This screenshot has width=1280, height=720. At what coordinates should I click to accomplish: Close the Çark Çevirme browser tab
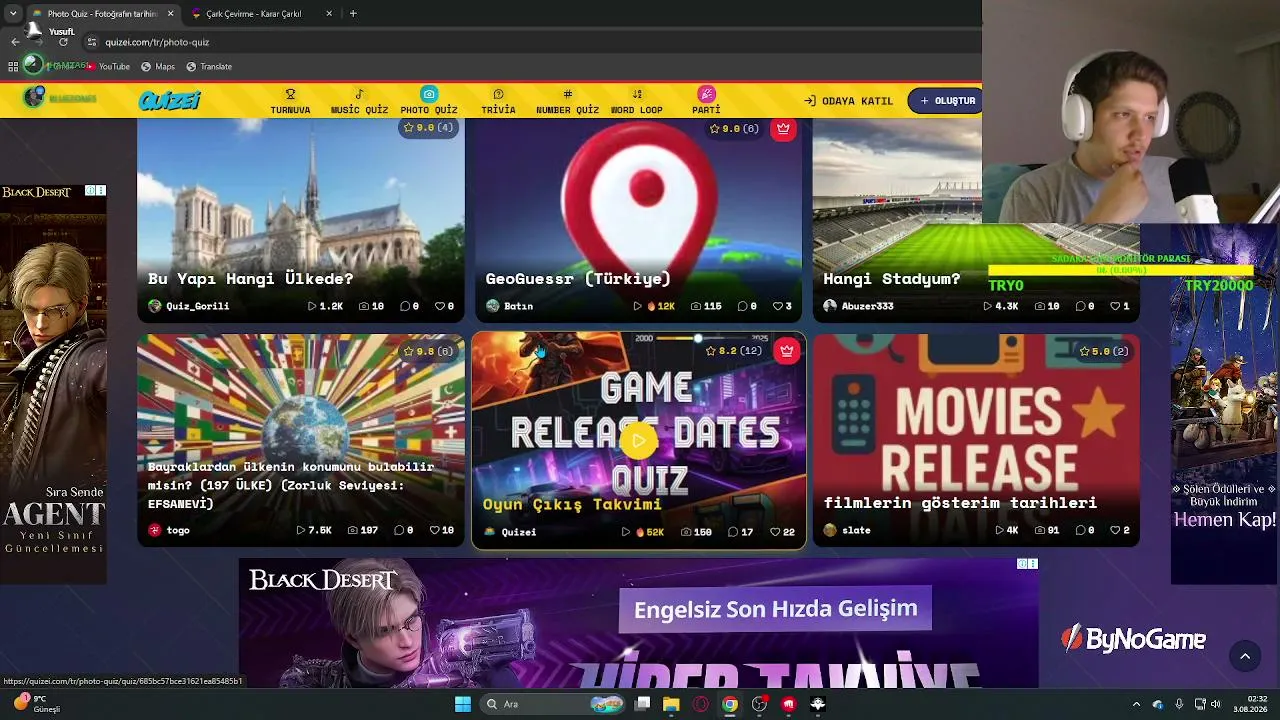click(329, 14)
